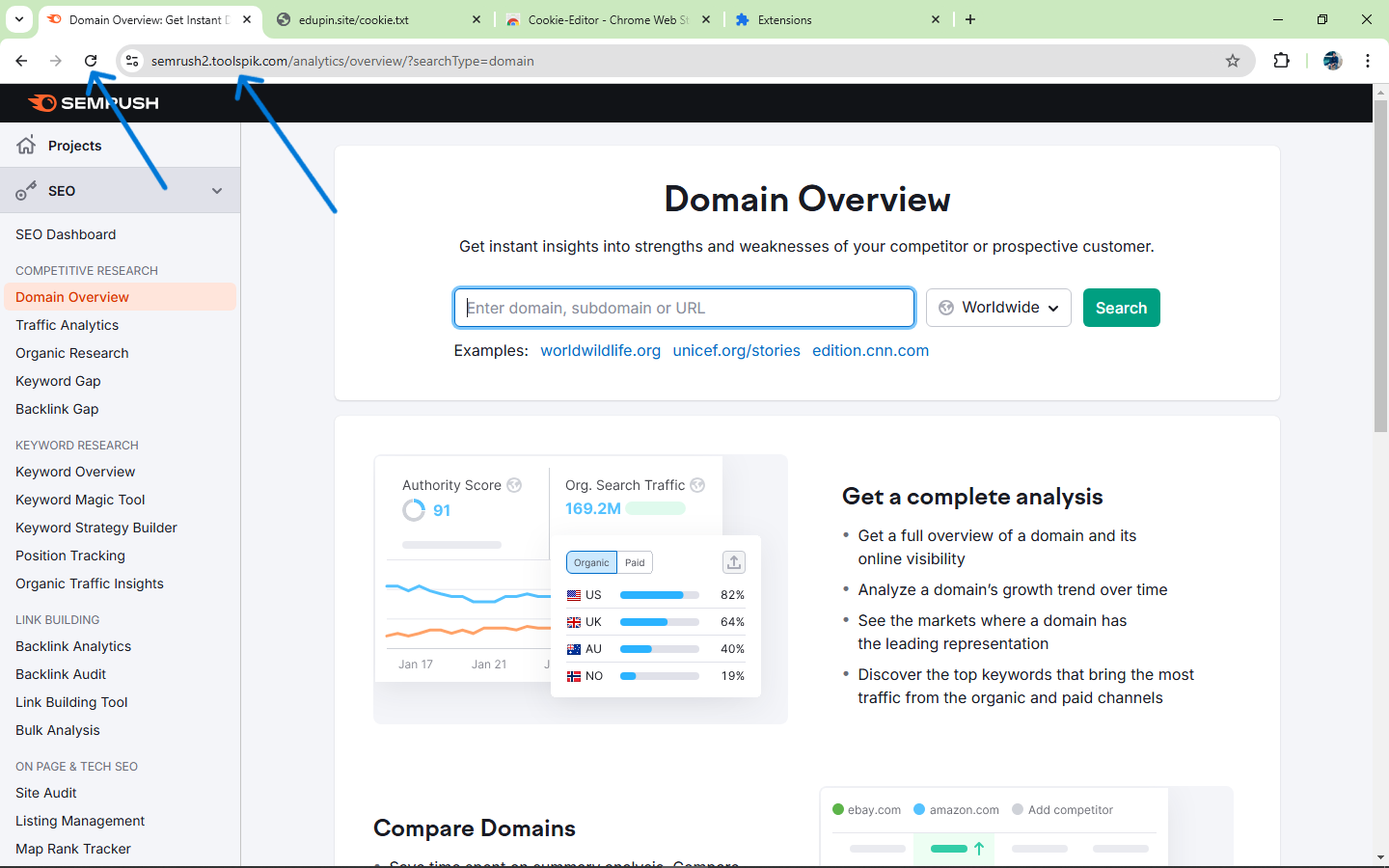
Task: Toggle Organic view in traffic card
Action: coord(591,562)
